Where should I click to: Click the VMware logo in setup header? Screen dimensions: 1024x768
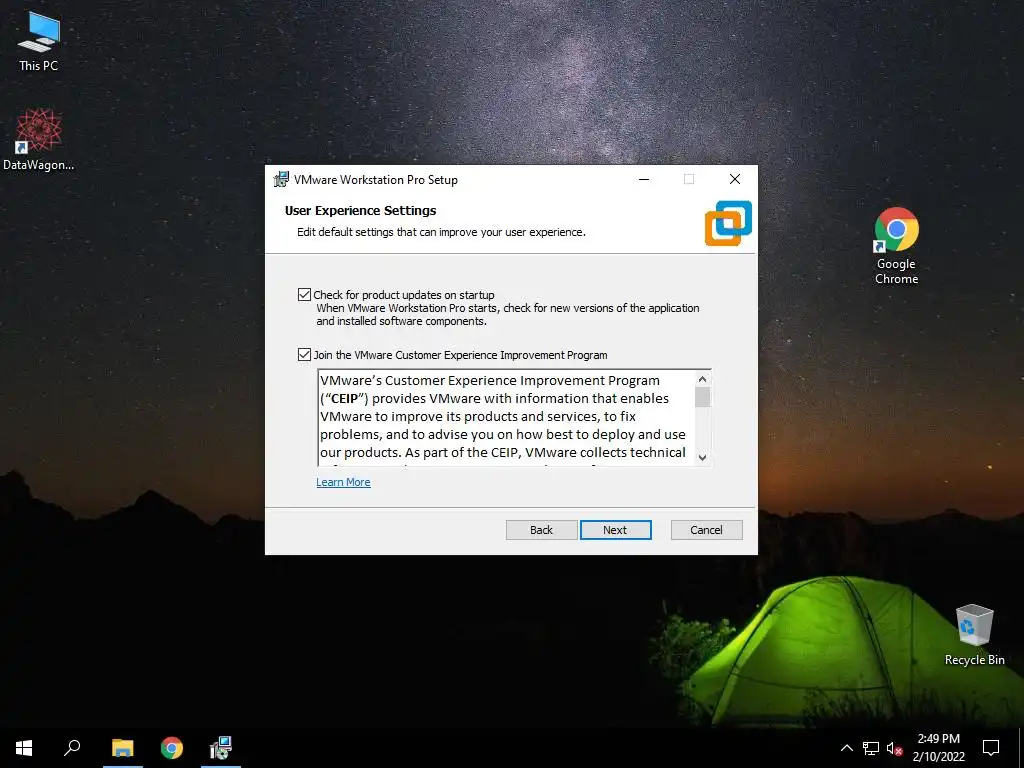point(728,223)
